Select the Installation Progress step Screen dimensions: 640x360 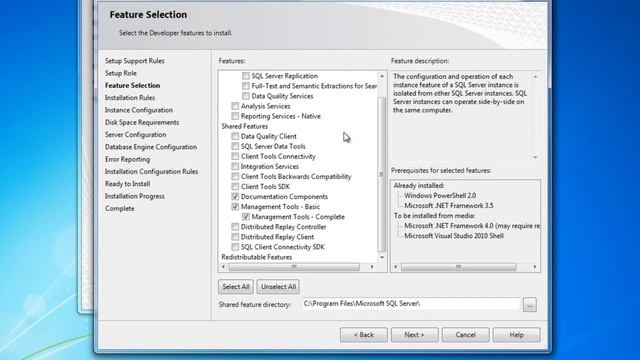point(135,196)
